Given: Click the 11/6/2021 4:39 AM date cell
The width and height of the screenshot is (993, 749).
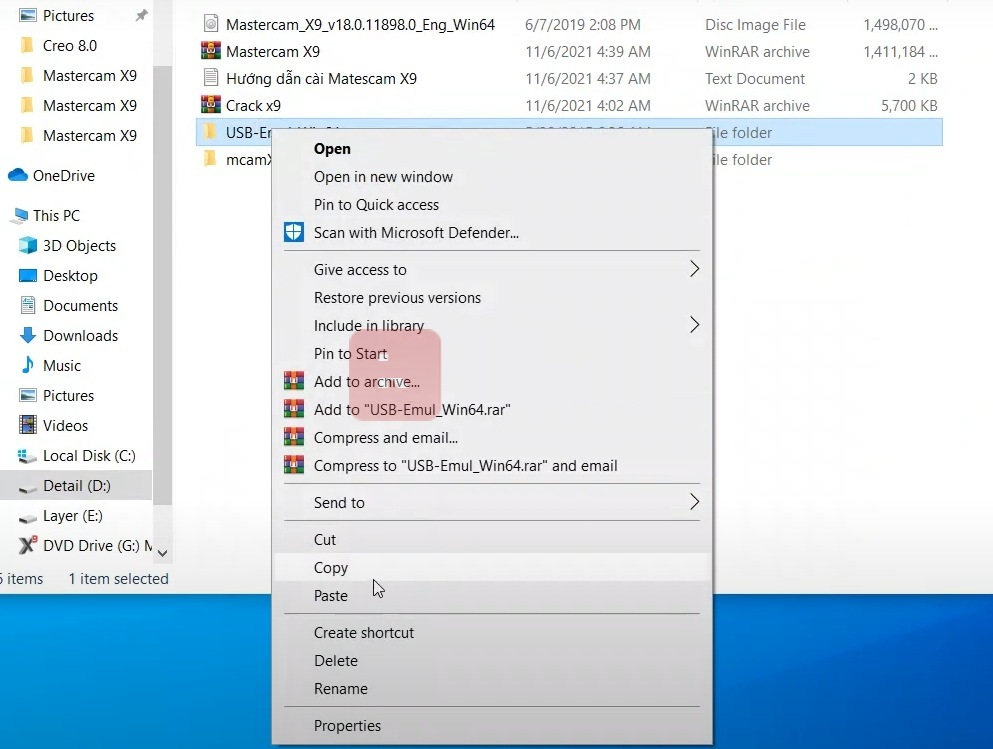Looking at the screenshot, I should [588, 51].
